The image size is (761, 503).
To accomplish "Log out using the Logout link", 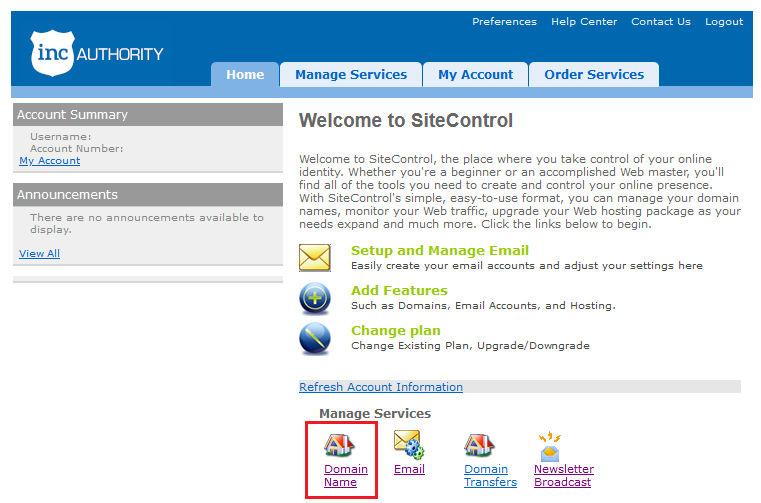I will click(x=724, y=22).
